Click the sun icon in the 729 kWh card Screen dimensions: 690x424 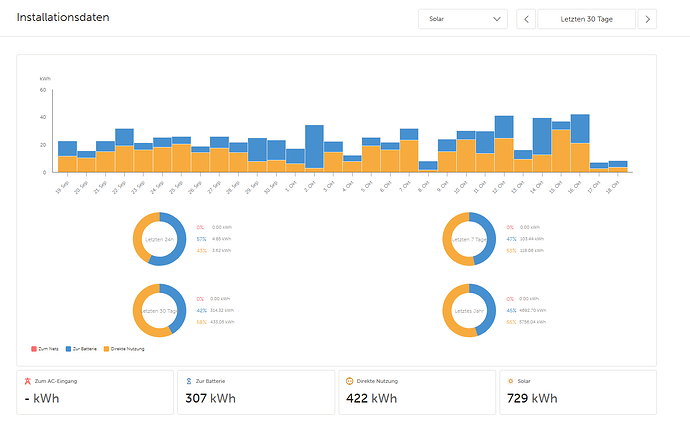(x=510, y=381)
